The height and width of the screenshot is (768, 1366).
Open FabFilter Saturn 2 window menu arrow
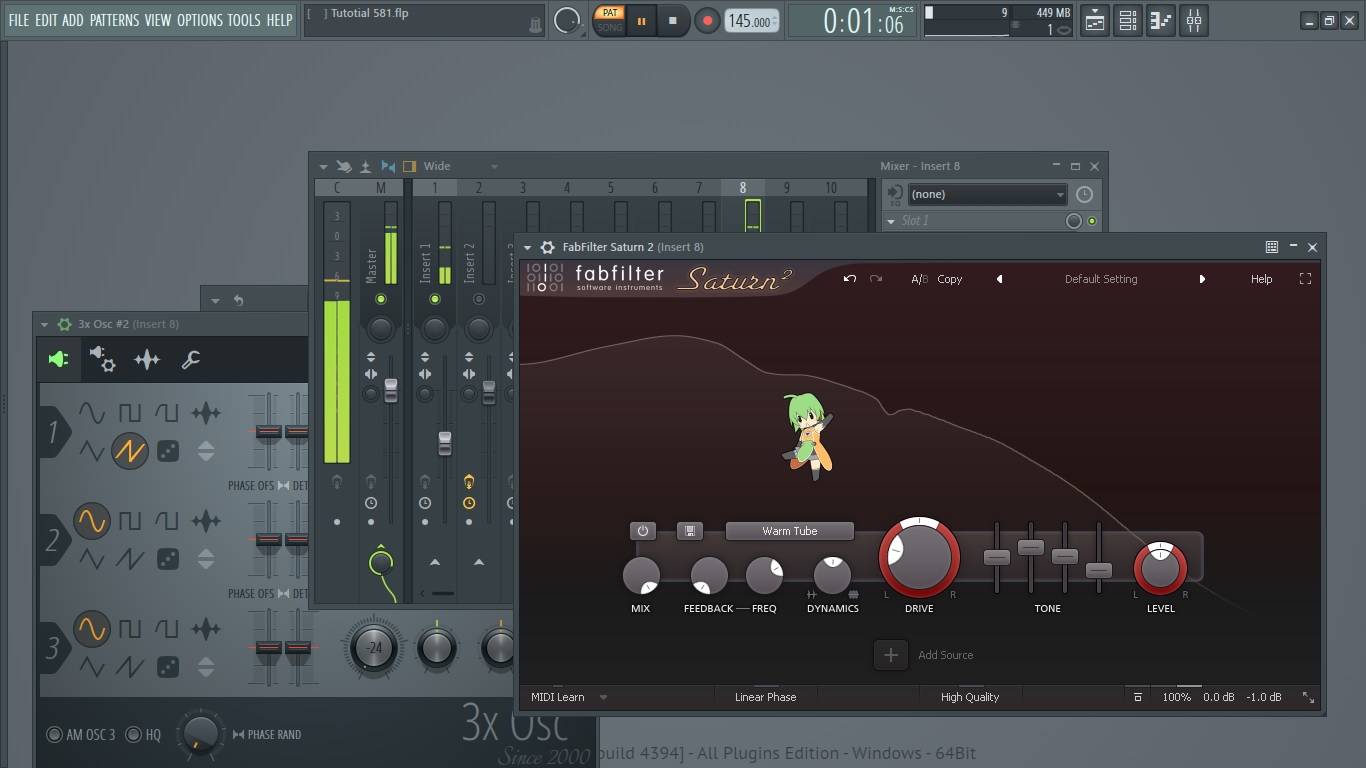tap(527, 247)
